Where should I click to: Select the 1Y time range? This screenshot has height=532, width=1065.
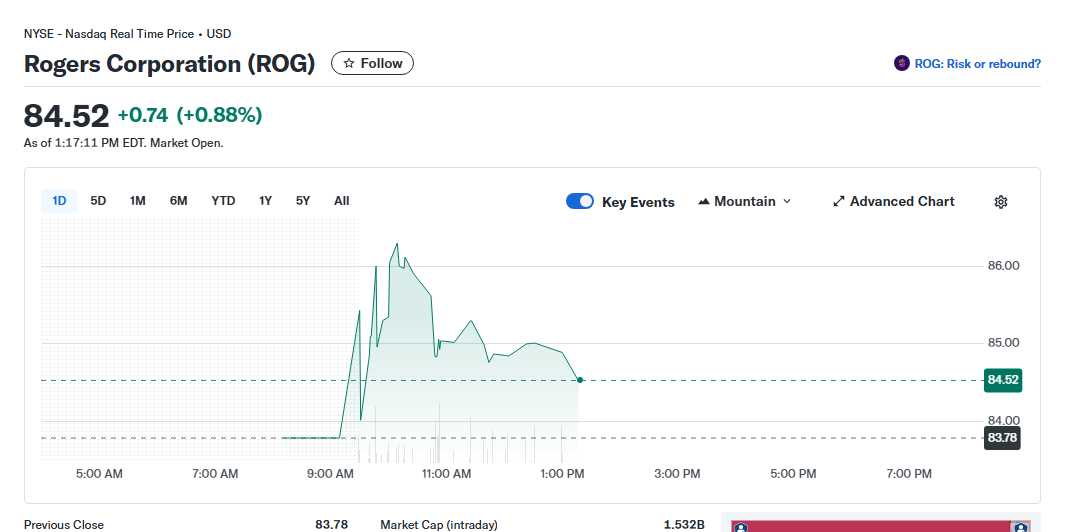(265, 201)
